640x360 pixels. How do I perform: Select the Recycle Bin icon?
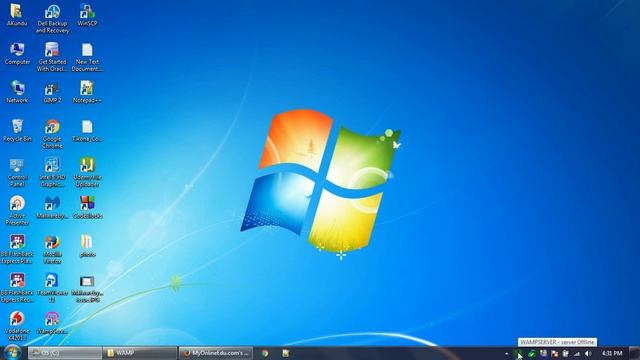pos(17,131)
